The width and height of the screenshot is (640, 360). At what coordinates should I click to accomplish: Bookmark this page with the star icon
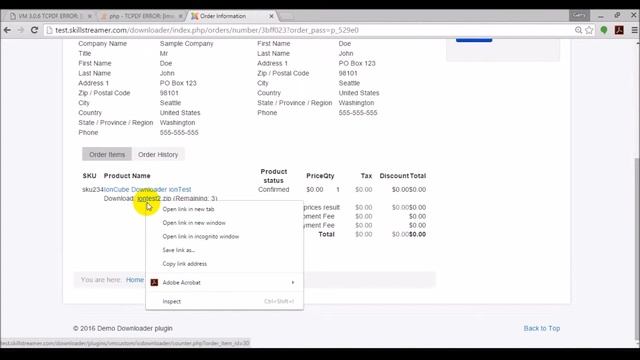[x=589, y=30]
